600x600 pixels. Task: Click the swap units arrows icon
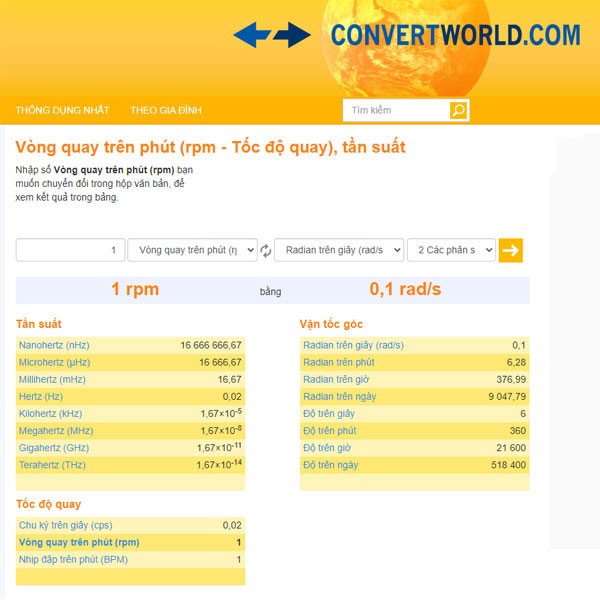pyautogui.click(x=266, y=250)
